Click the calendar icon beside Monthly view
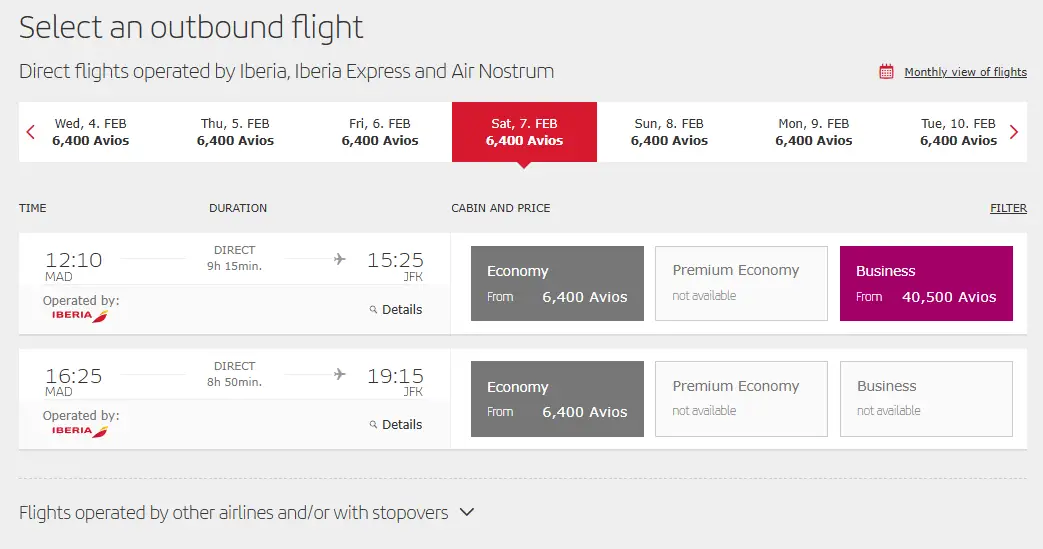This screenshot has width=1043, height=549. pos(886,72)
